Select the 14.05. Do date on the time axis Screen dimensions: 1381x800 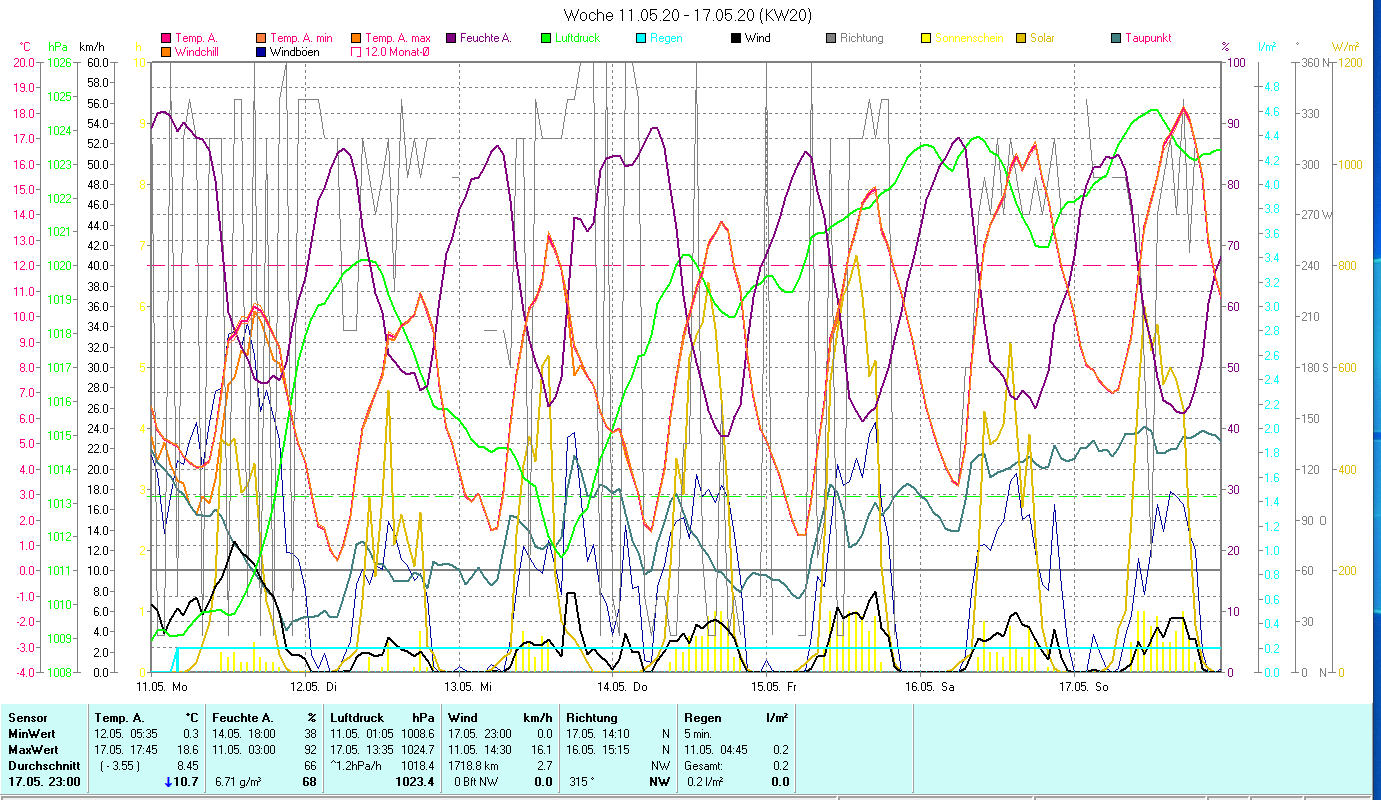click(x=622, y=687)
